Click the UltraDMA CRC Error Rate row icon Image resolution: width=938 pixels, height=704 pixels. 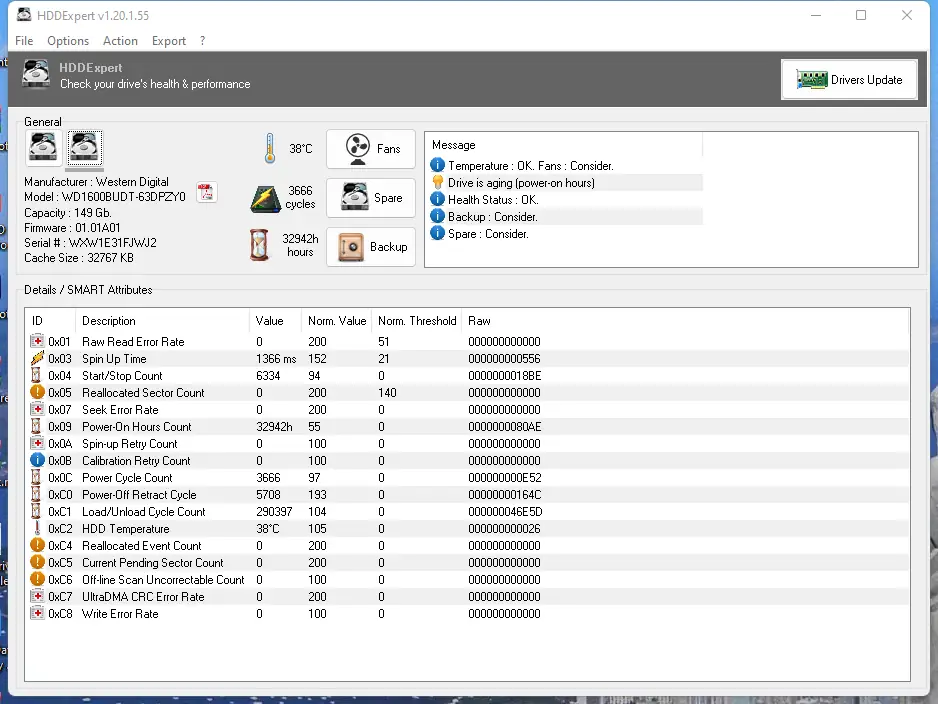click(37, 596)
